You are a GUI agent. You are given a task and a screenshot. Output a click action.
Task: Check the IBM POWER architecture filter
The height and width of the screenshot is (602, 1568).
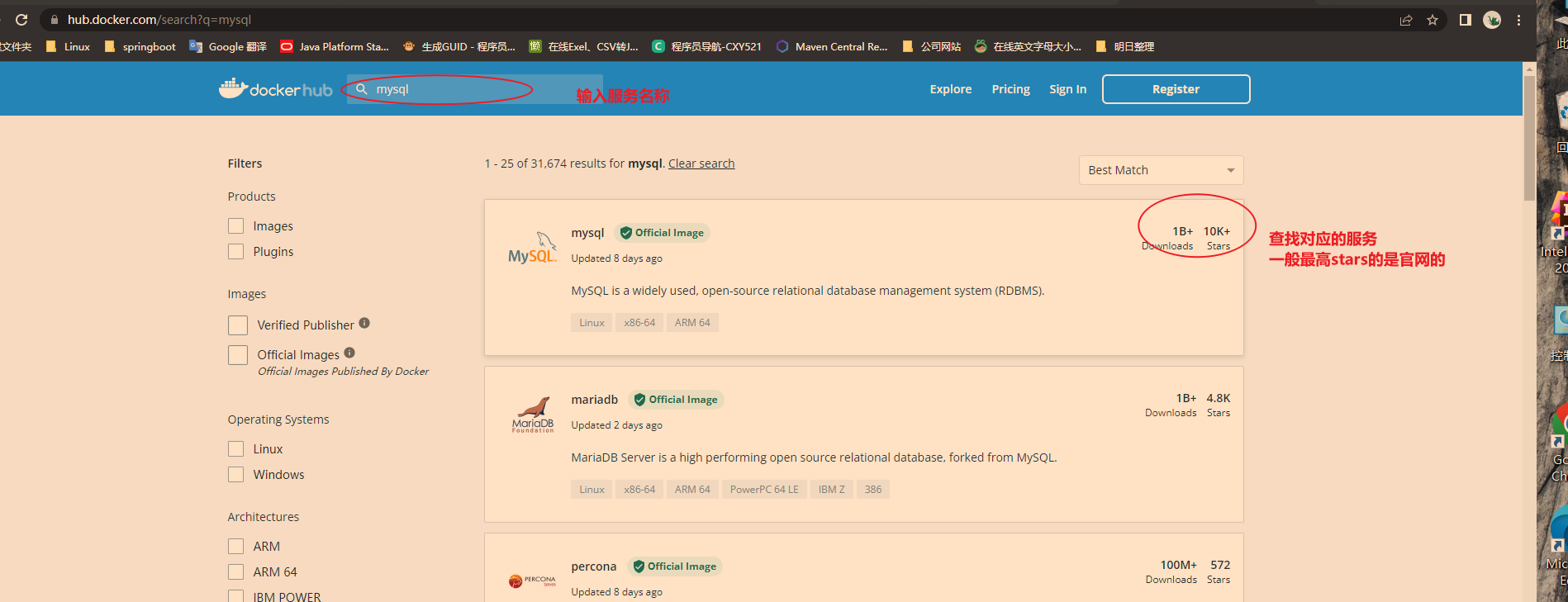coord(236,596)
